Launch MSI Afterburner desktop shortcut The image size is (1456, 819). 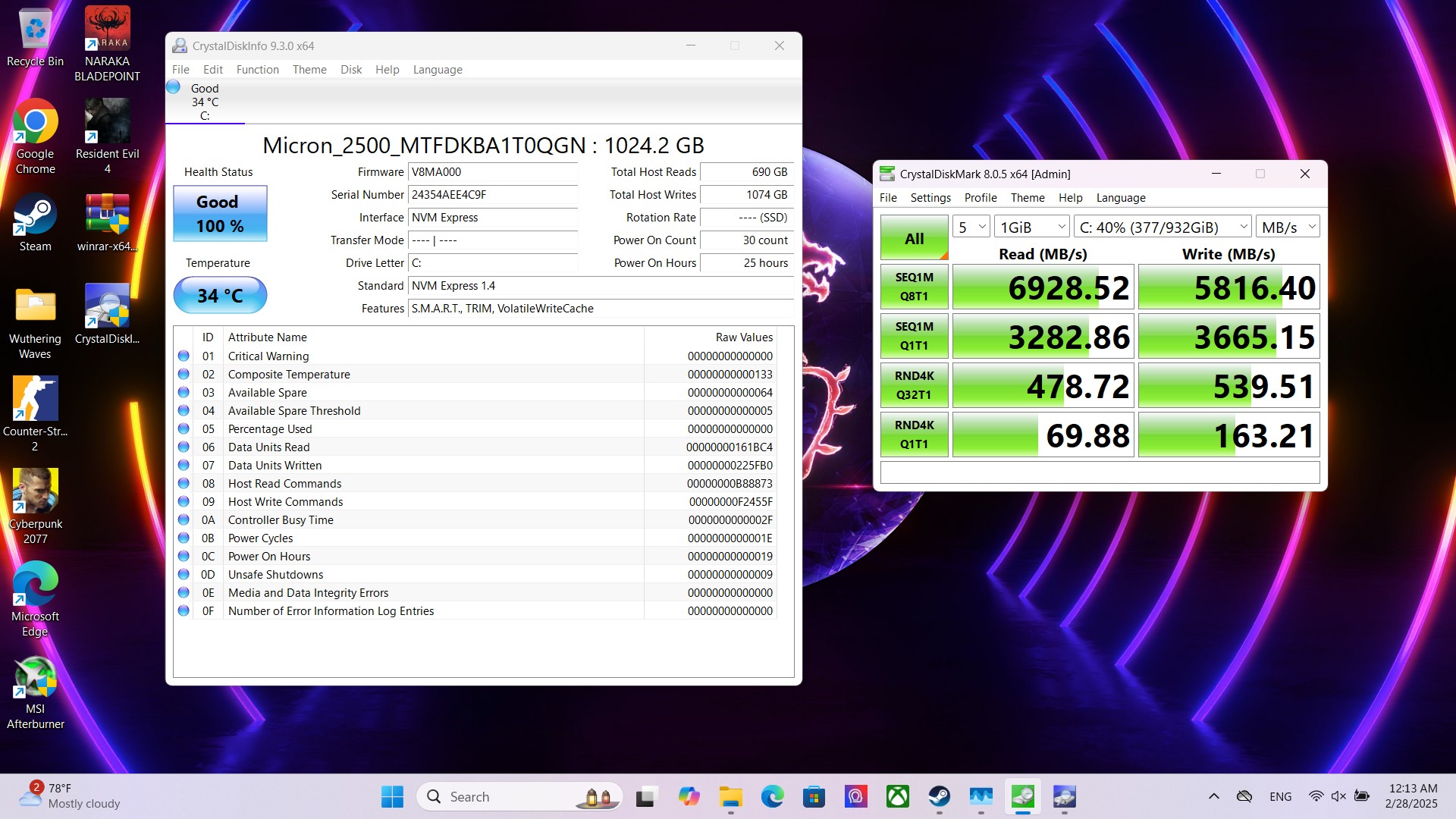(x=35, y=692)
